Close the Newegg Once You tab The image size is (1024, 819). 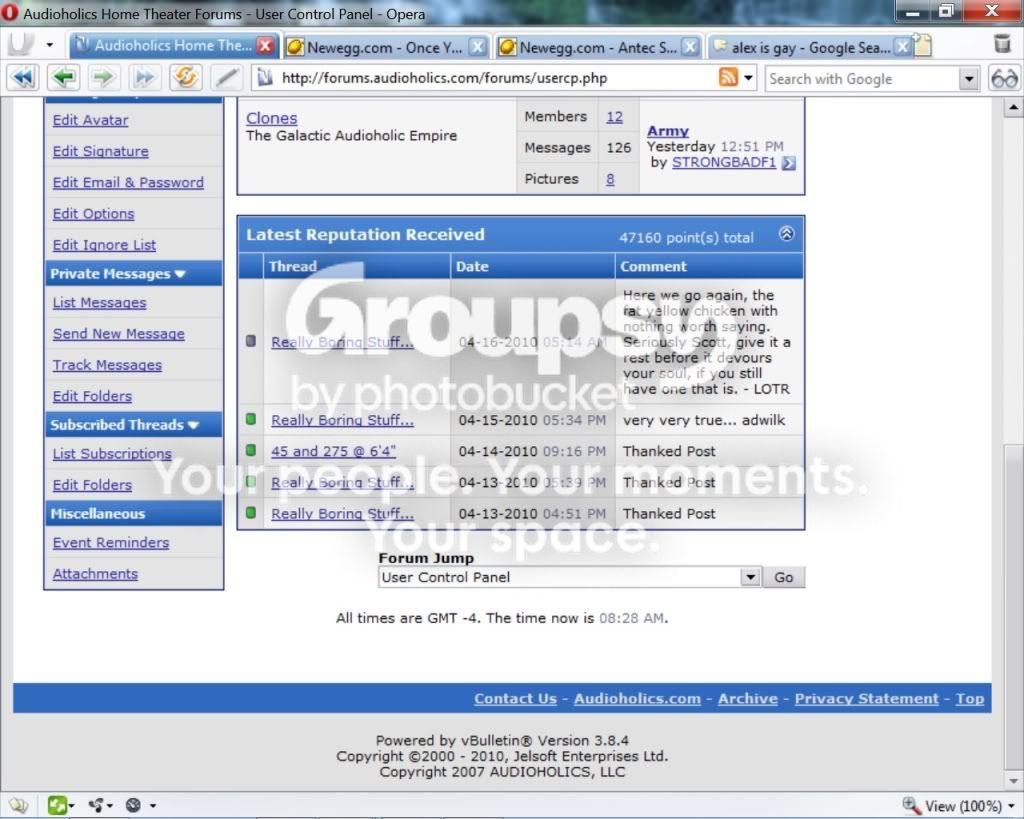pos(477,47)
